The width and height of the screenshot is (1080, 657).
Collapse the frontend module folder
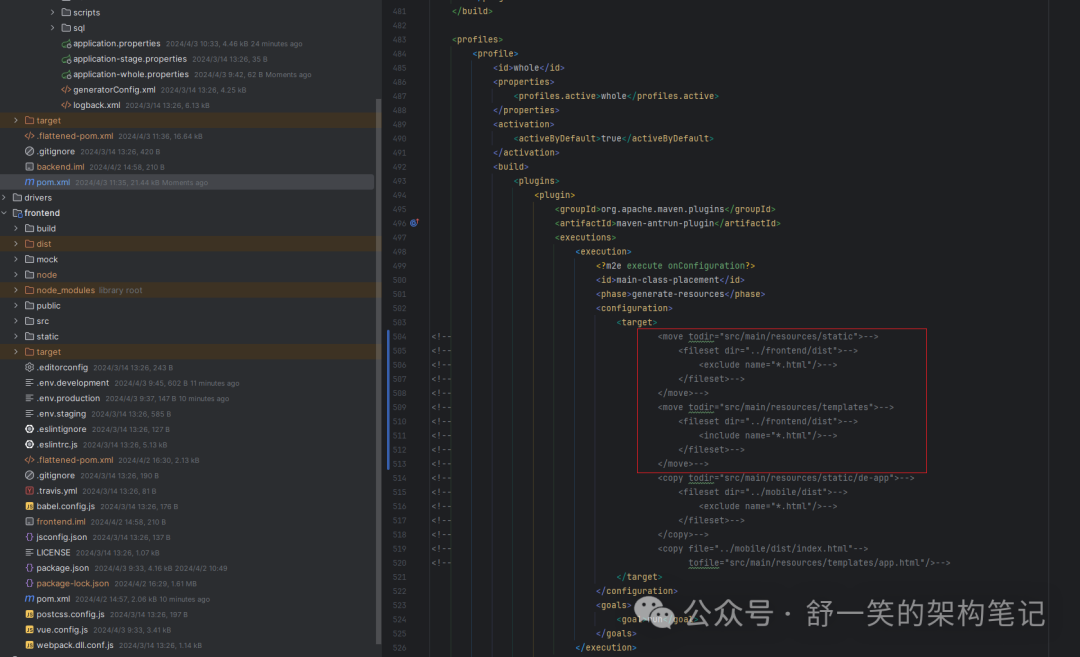click(5, 213)
